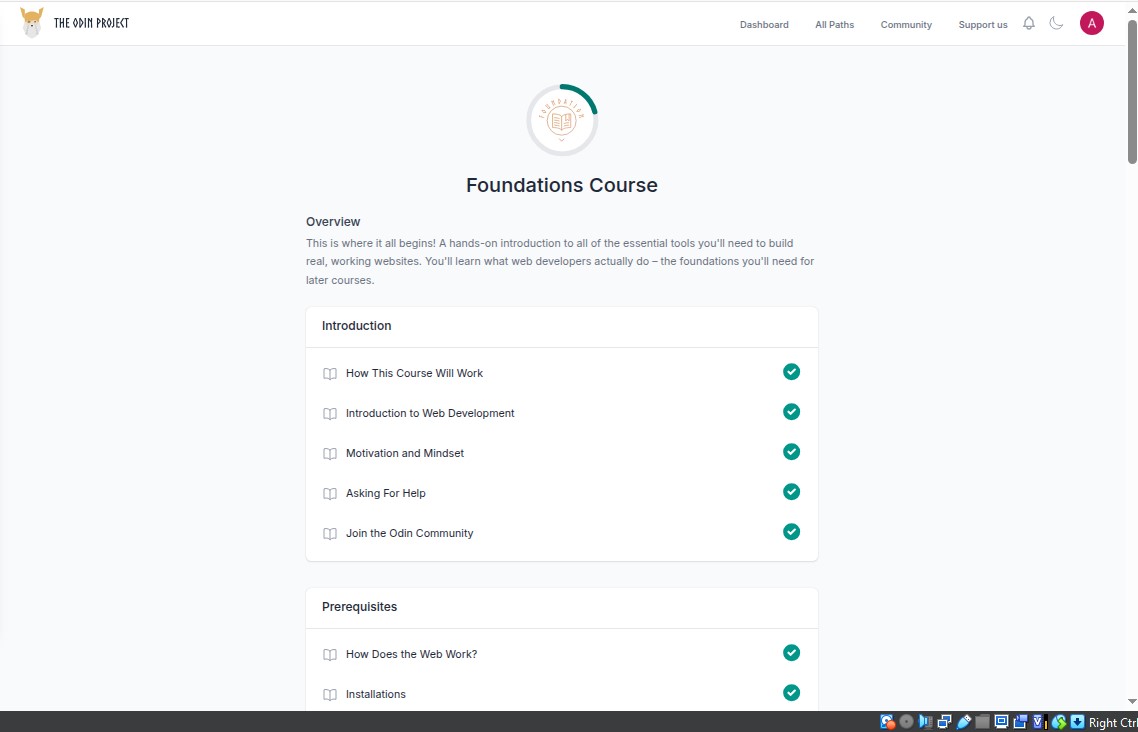This screenshot has height=732, width=1138.
Task: Click The Odin Project logo
Action: (74, 23)
